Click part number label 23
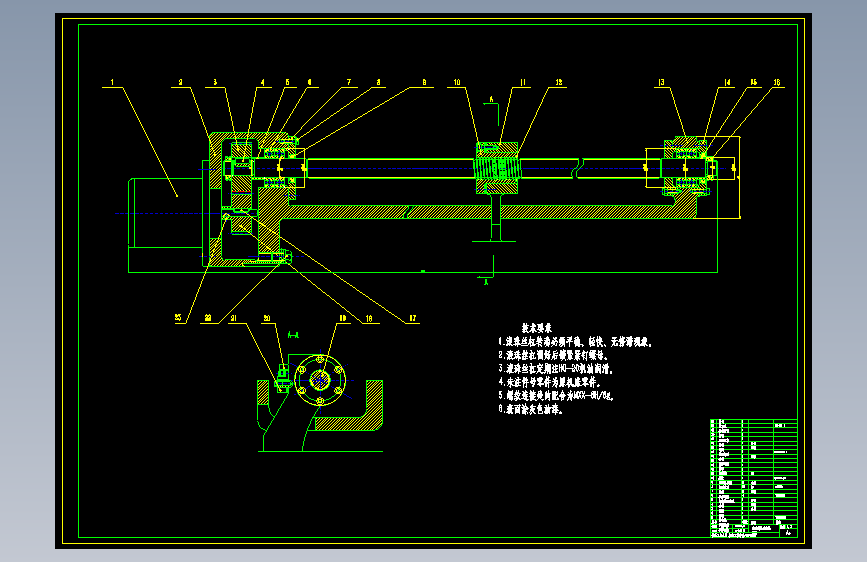This screenshot has height=562, width=867. tap(178, 318)
